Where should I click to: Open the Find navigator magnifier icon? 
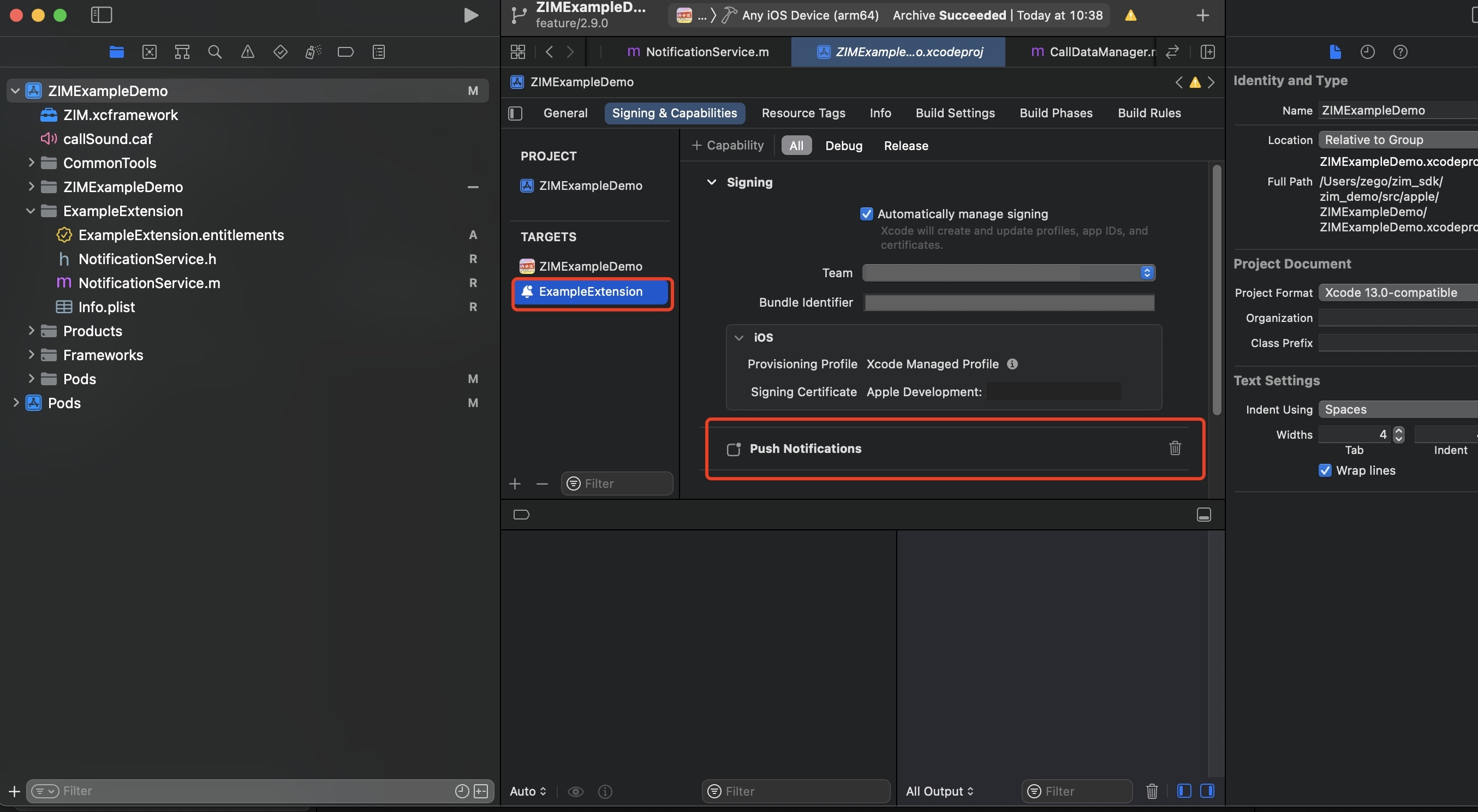[x=214, y=52]
